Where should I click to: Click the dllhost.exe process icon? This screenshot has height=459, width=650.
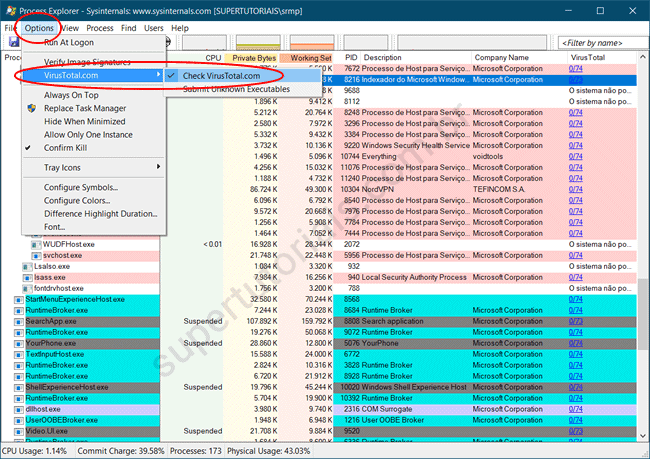click(18, 409)
